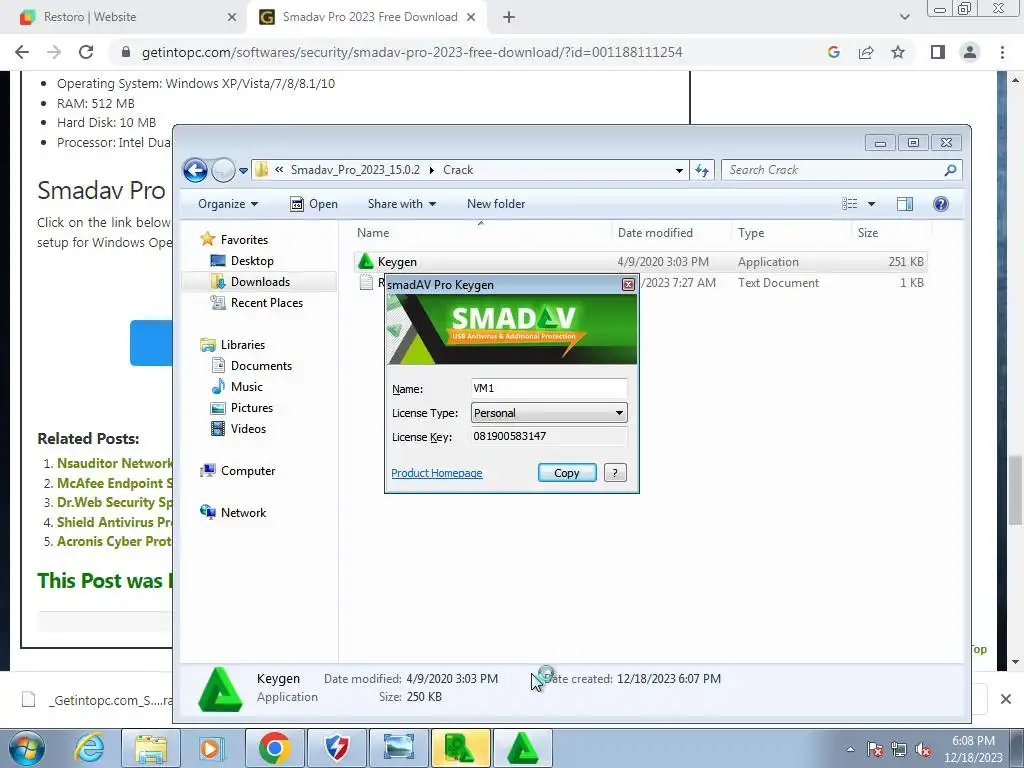
Task: Open the Product Homepage link
Action: (437, 473)
